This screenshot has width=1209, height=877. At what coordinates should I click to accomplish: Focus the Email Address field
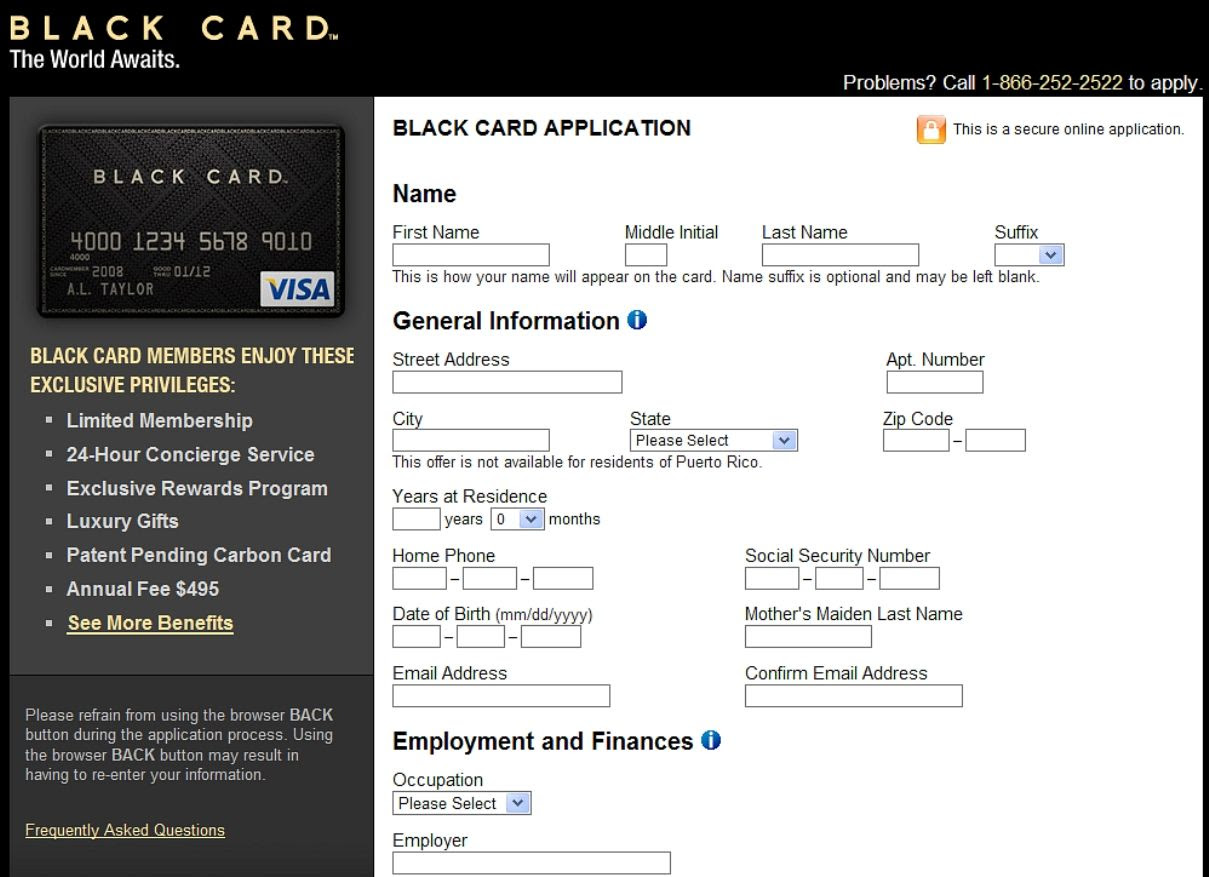pyautogui.click(x=501, y=696)
